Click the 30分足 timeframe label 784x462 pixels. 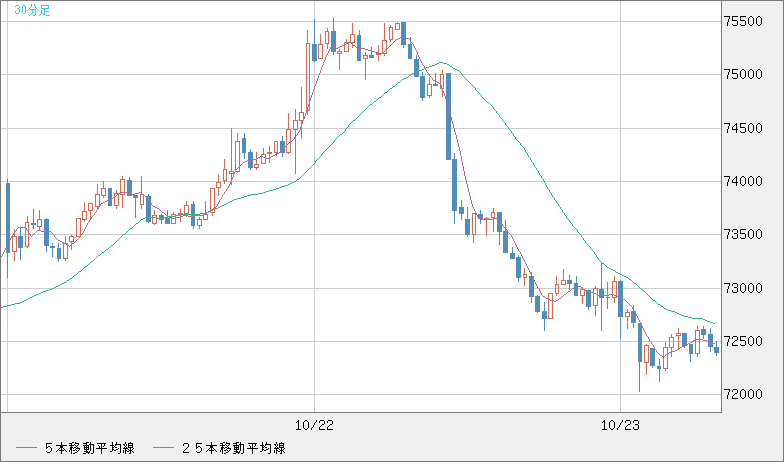click(x=32, y=10)
